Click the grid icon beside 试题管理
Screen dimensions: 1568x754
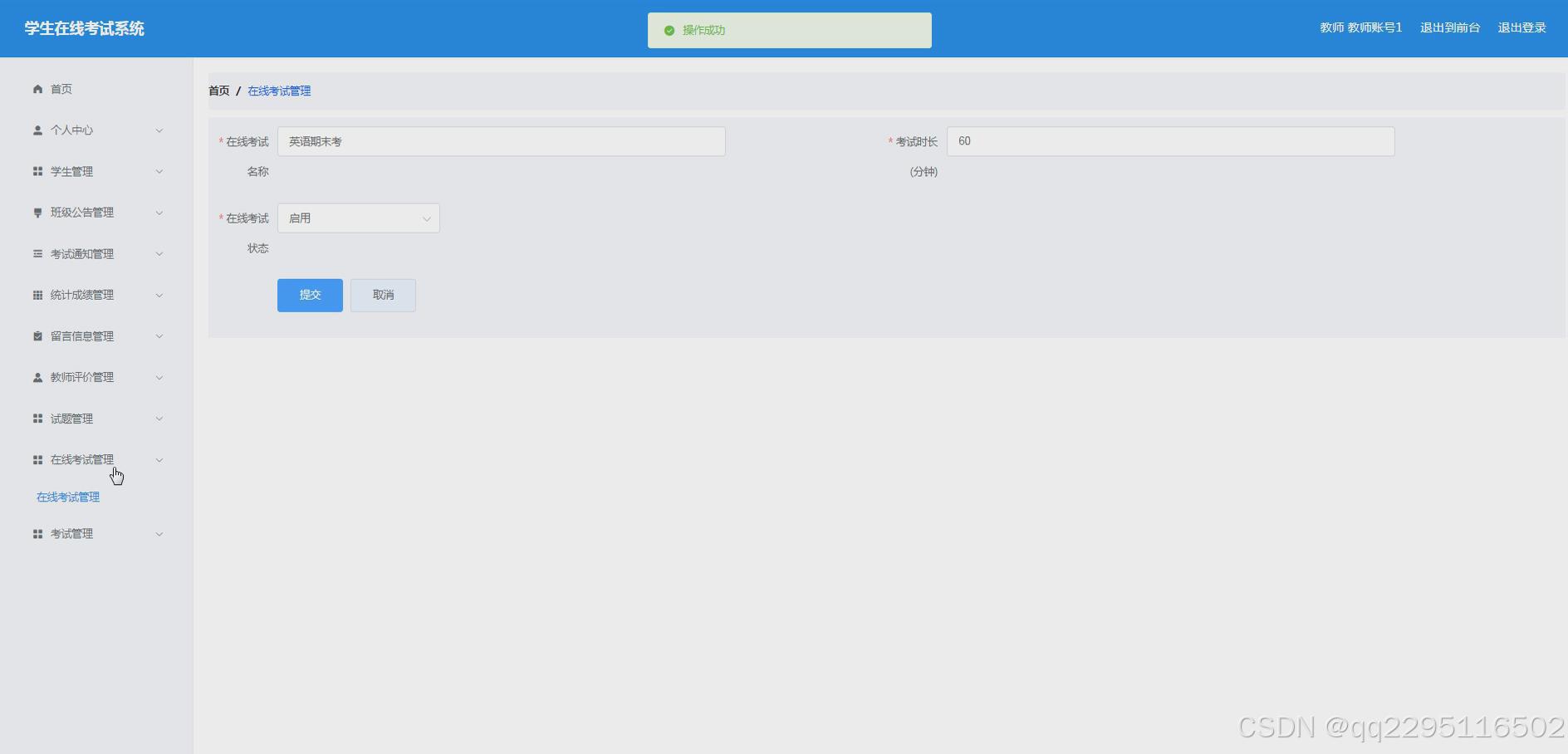[x=37, y=419]
